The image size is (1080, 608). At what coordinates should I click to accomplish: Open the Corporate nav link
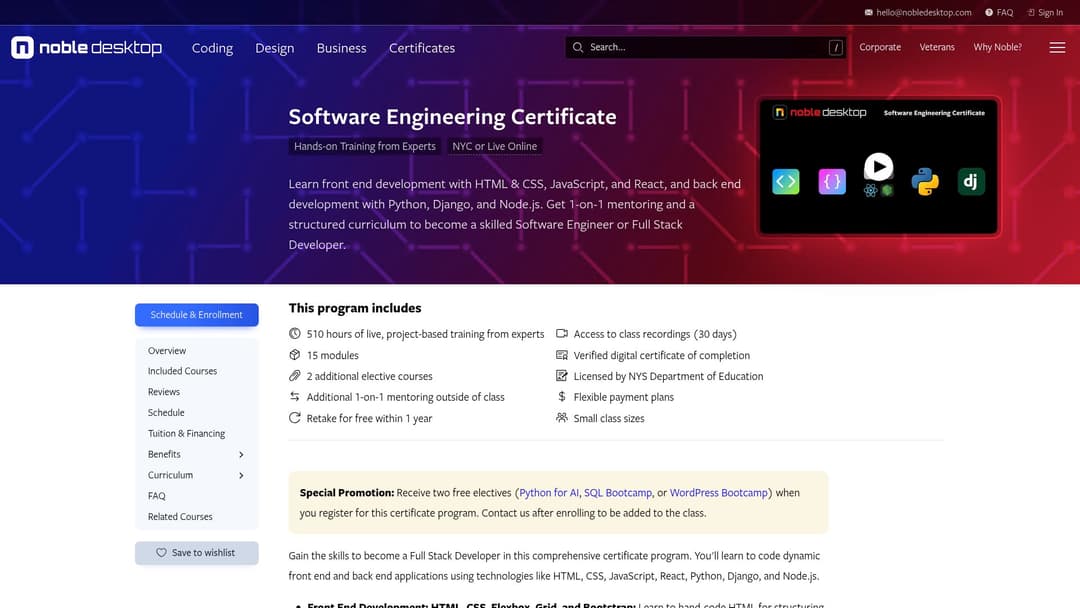880,48
